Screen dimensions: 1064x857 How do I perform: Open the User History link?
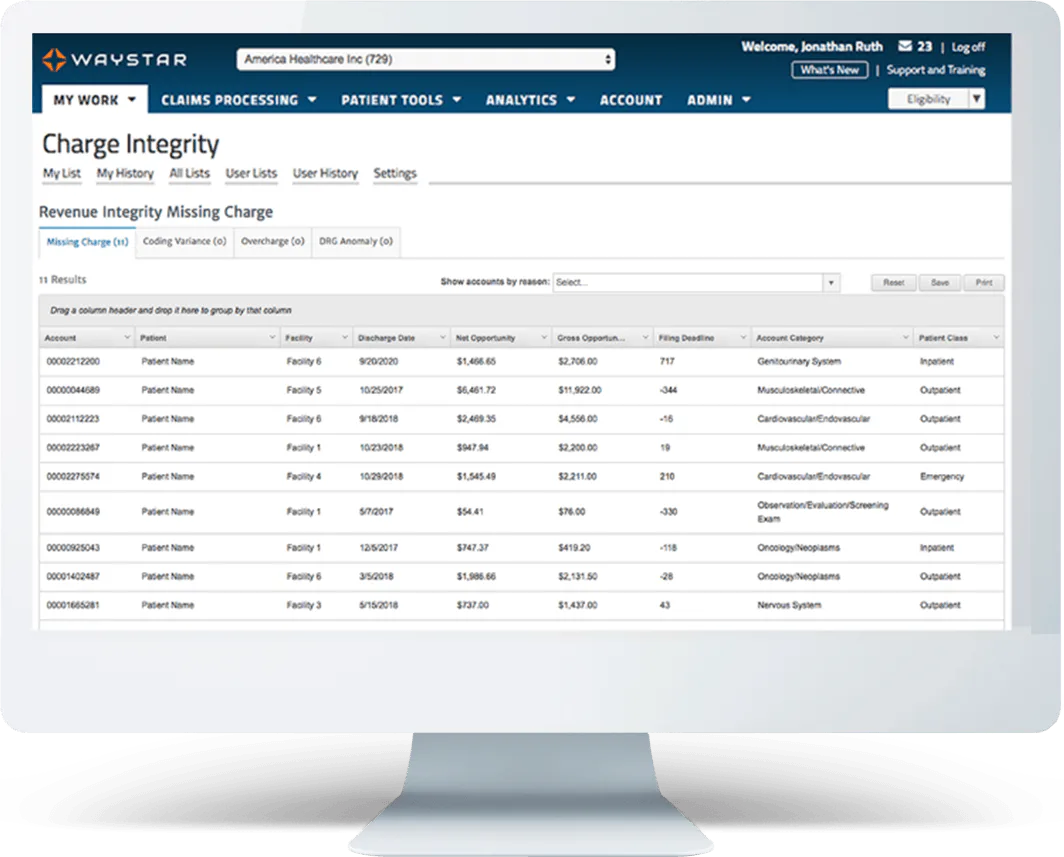click(x=325, y=174)
